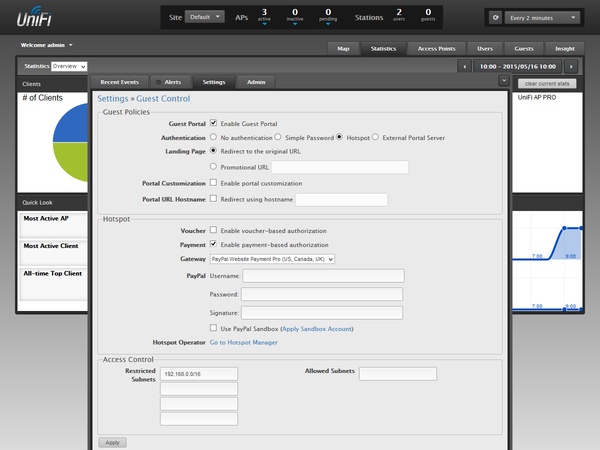The image size is (600, 450).
Task: Click the active APs arrow indicator
Action: point(263,23)
